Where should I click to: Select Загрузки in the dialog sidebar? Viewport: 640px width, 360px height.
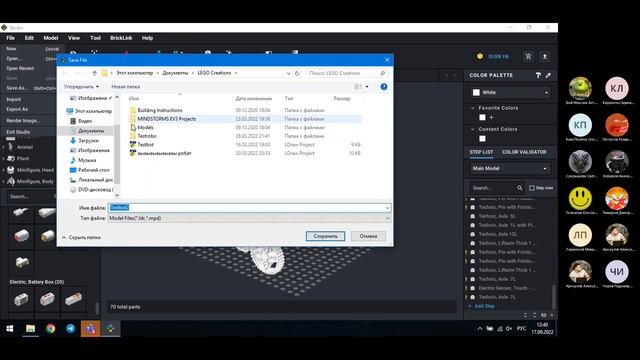pyautogui.click(x=88, y=140)
